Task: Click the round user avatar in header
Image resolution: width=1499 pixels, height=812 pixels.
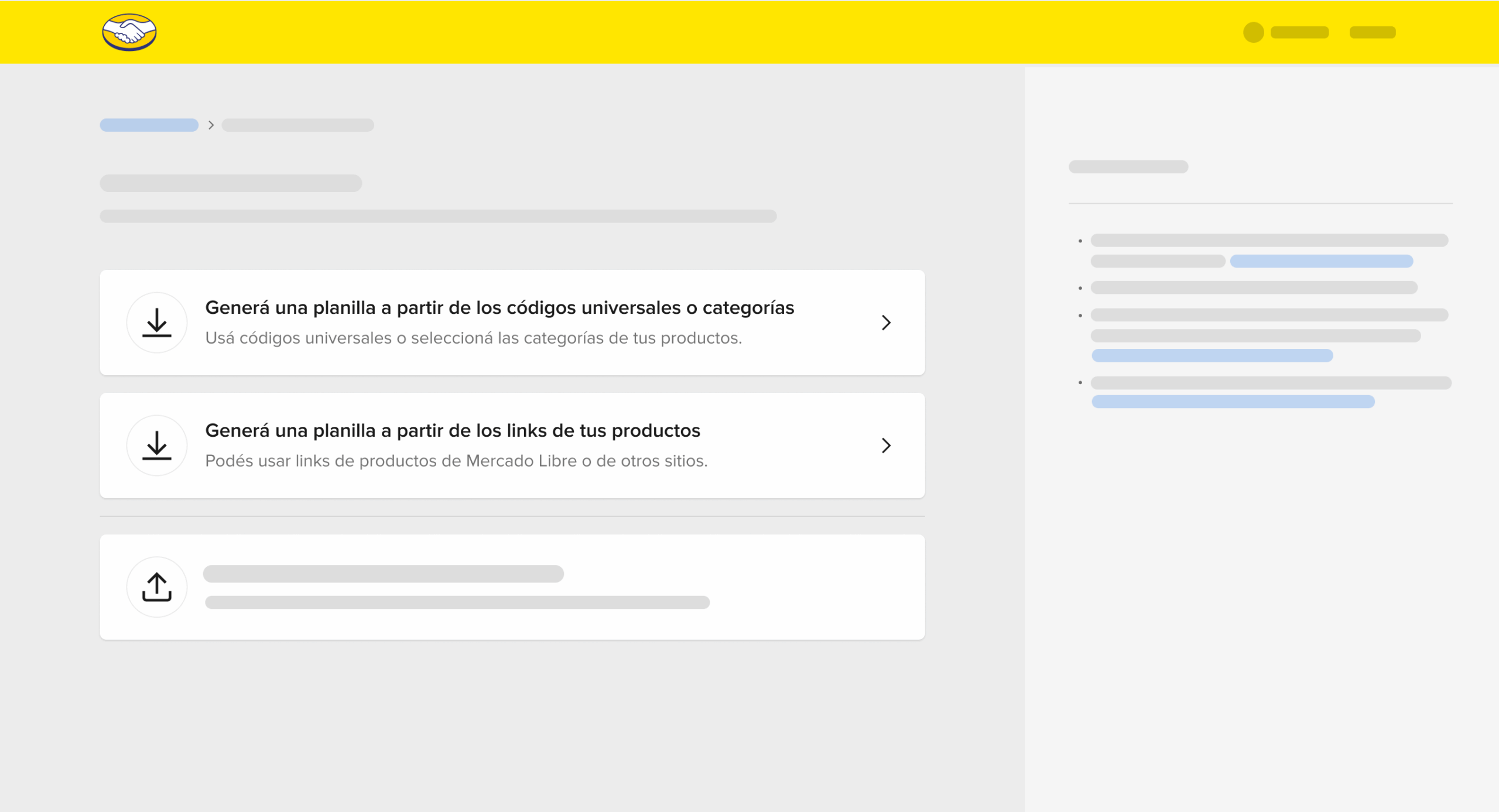Action: tap(1254, 32)
